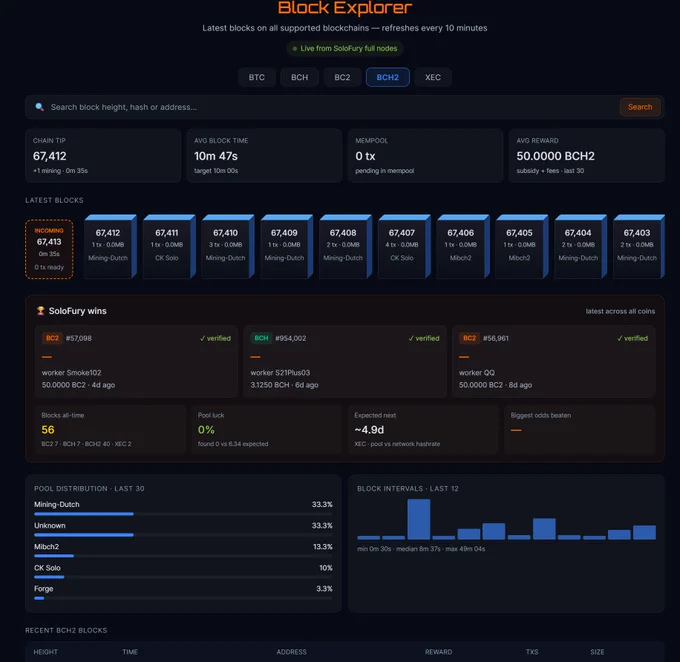
Task: Click the magnifying glass search icon
Action: point(39,107)
